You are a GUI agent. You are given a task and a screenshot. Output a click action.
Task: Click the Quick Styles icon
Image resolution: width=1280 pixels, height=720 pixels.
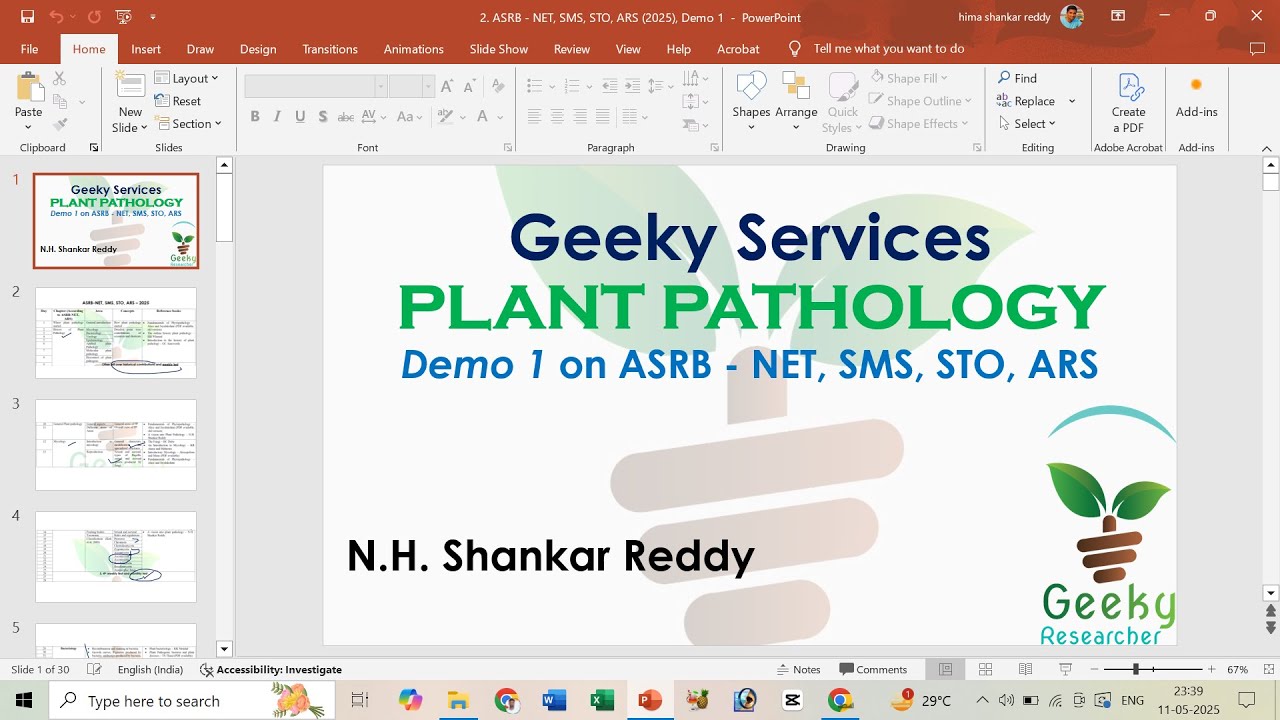[842, 86]
